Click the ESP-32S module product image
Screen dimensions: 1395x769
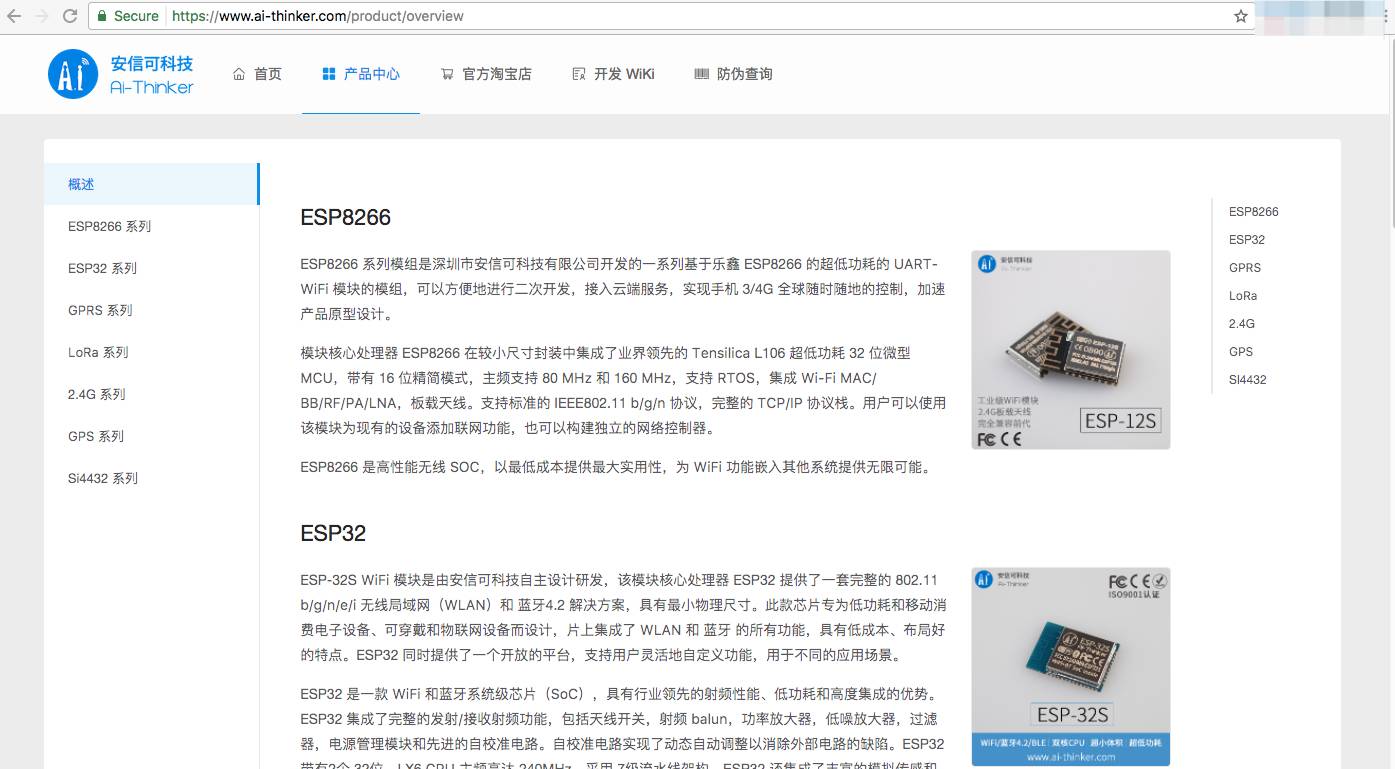(1071, 667)
